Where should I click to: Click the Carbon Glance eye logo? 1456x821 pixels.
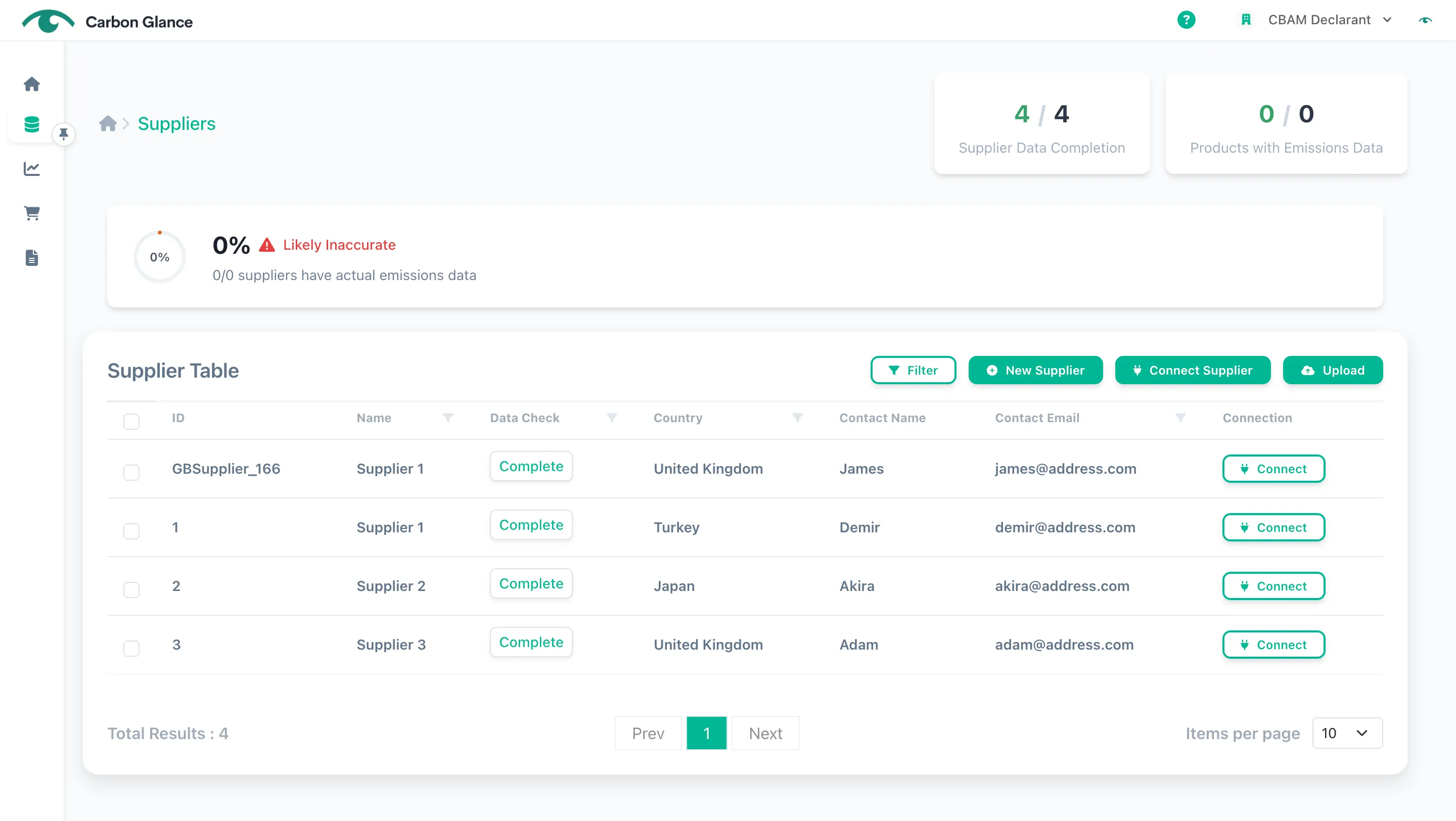[x=48, y=21]
